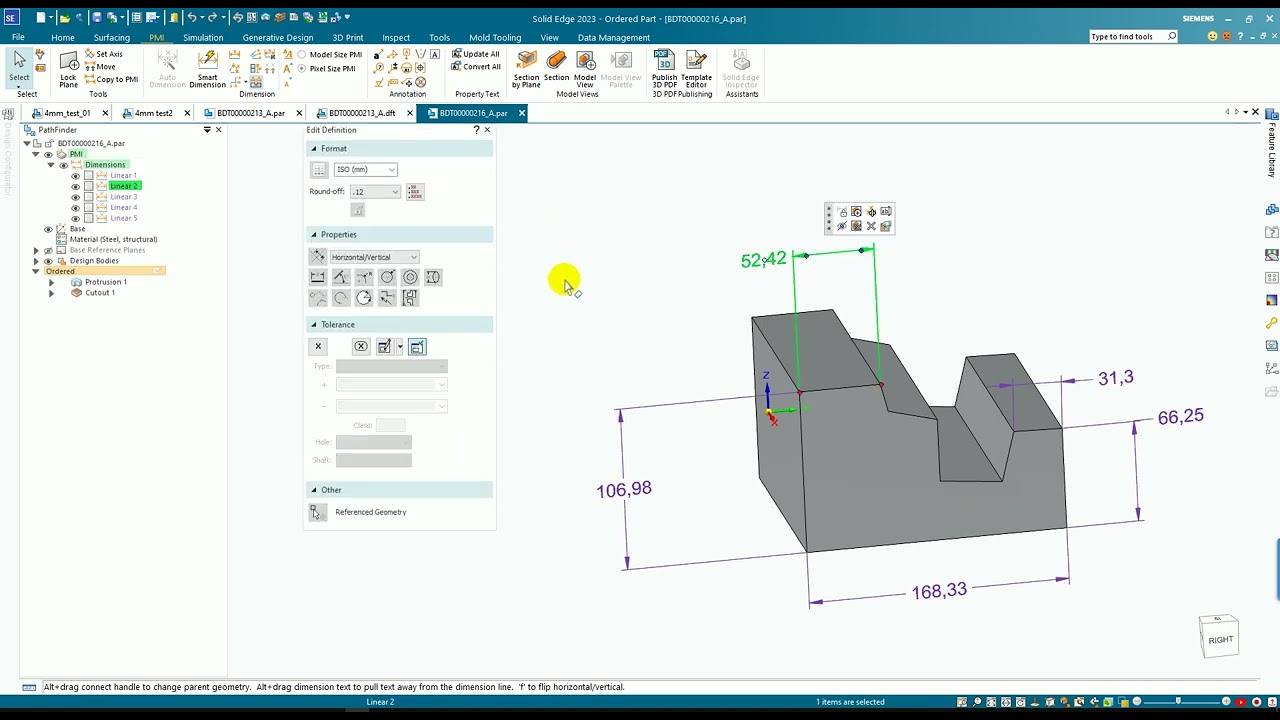Open the Home ribbon tab
This screenshot has width=1280, height=720.
tap(63, 38)
